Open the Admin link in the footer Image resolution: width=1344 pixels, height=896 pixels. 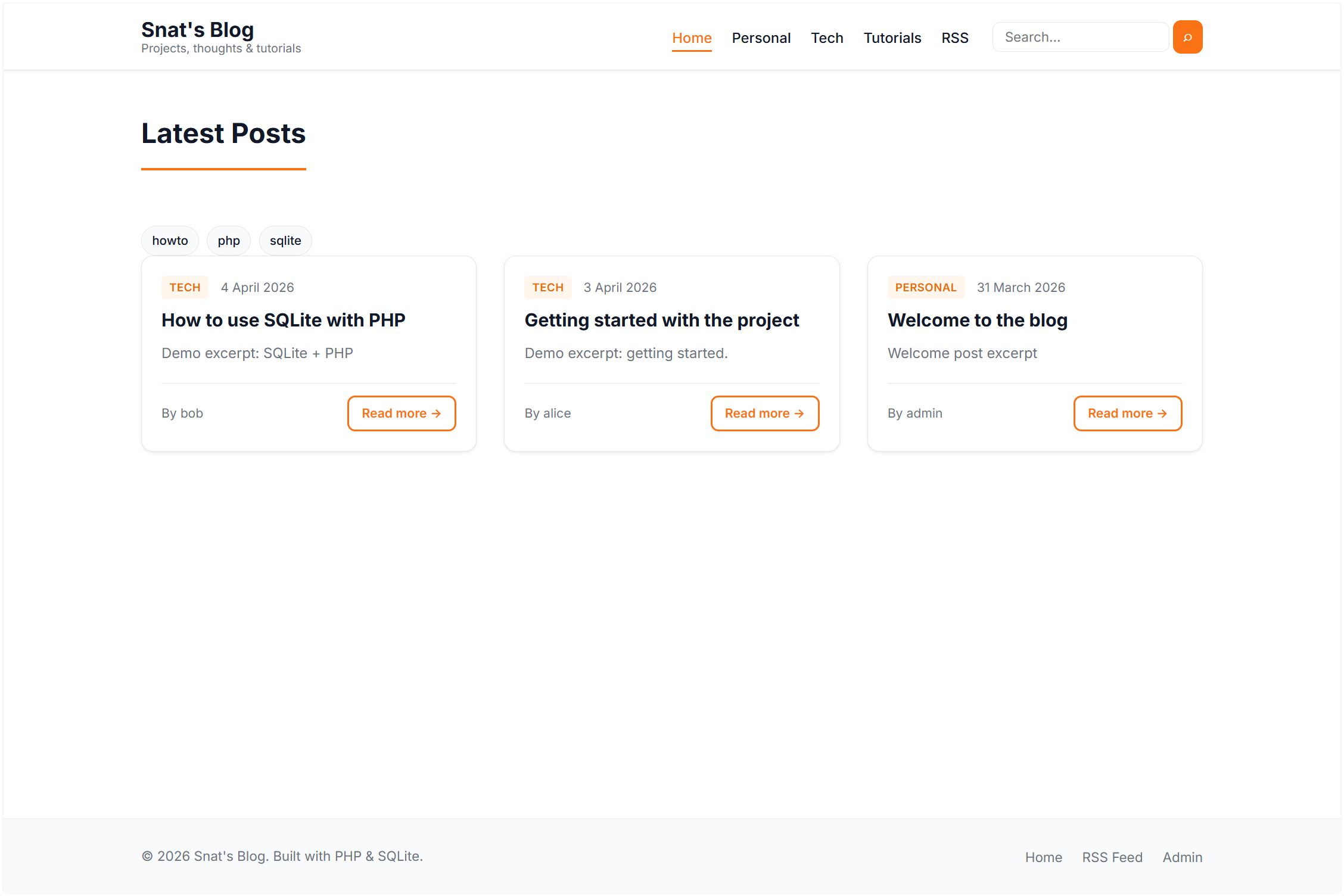pyautogui.click(x=1182, y=857)
